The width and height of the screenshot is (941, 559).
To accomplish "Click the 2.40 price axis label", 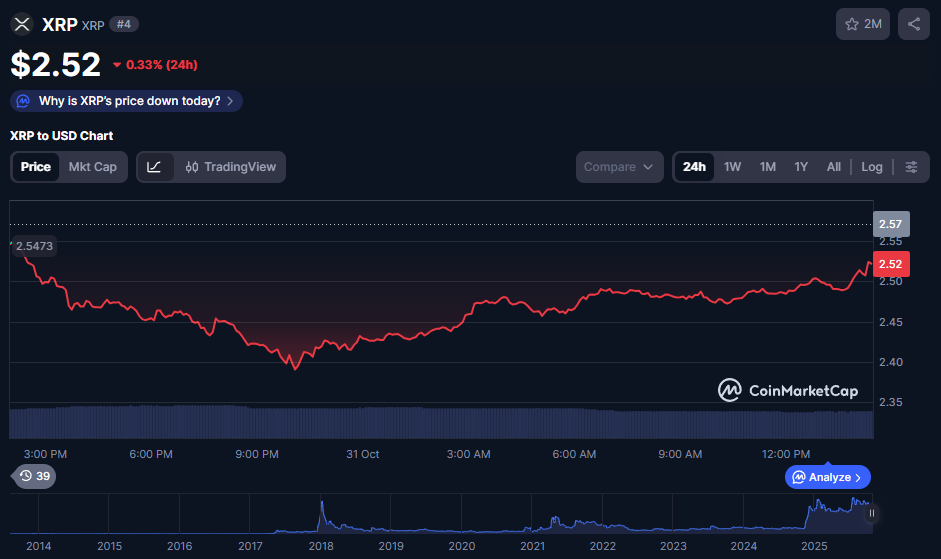I will (891, 362).
